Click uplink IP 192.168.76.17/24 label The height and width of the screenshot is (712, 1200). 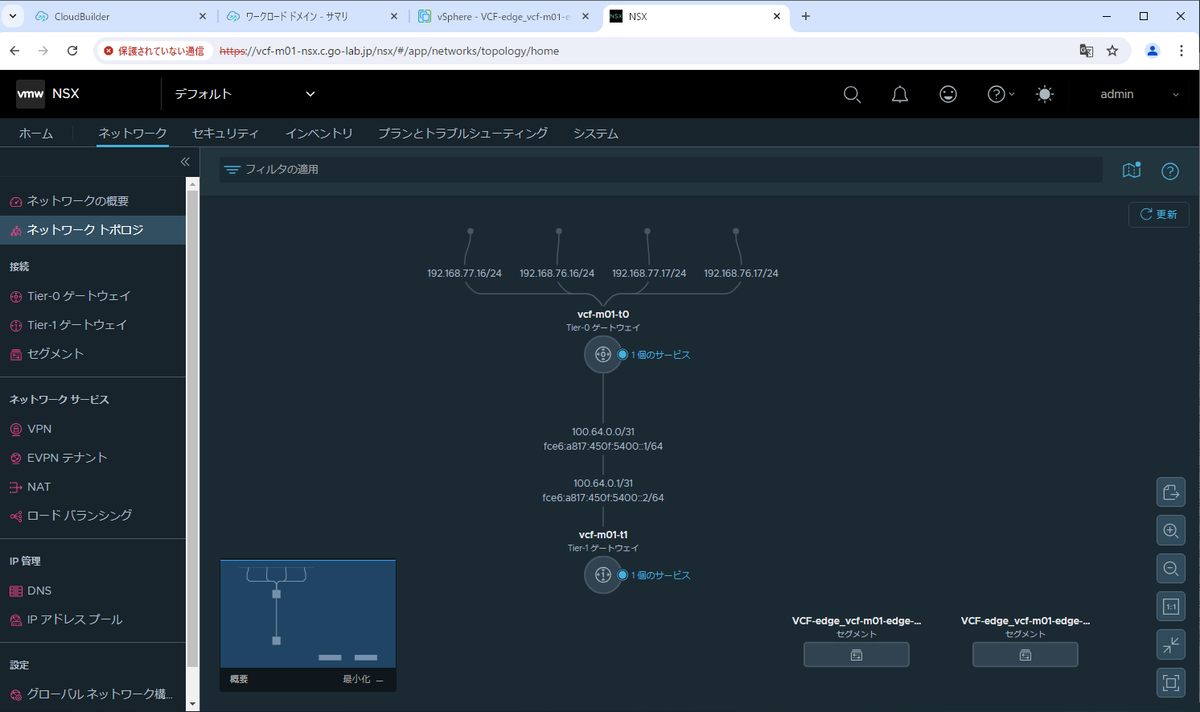tap(741, 273)
